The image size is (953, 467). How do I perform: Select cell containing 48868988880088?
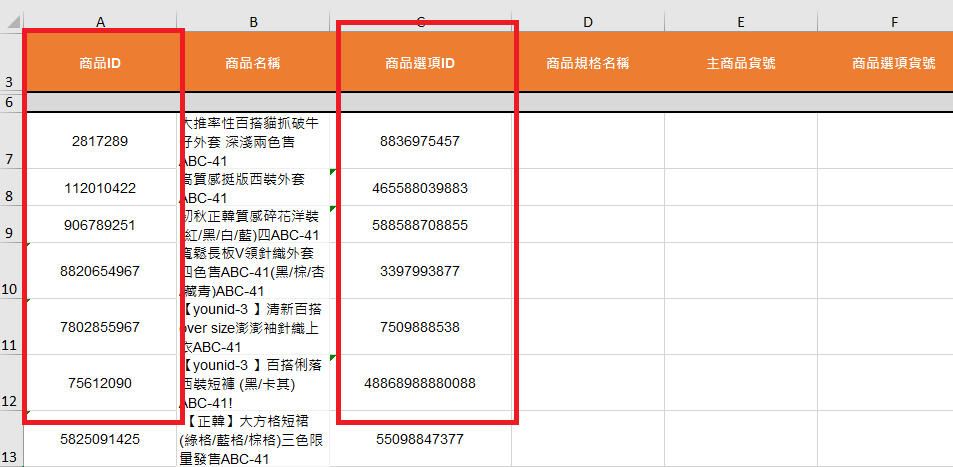pos(420,383)
